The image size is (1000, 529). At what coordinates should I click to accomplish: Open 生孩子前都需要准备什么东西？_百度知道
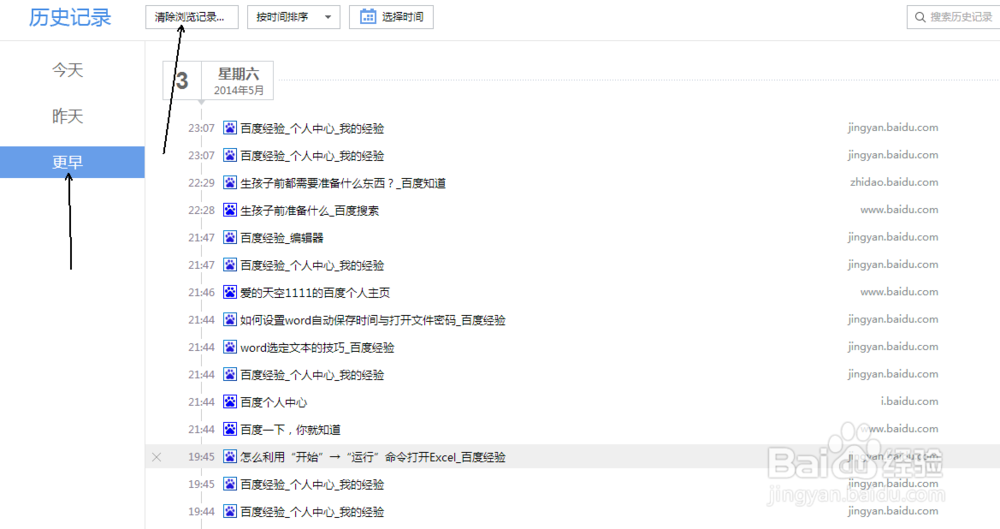(x=343, y=183)
